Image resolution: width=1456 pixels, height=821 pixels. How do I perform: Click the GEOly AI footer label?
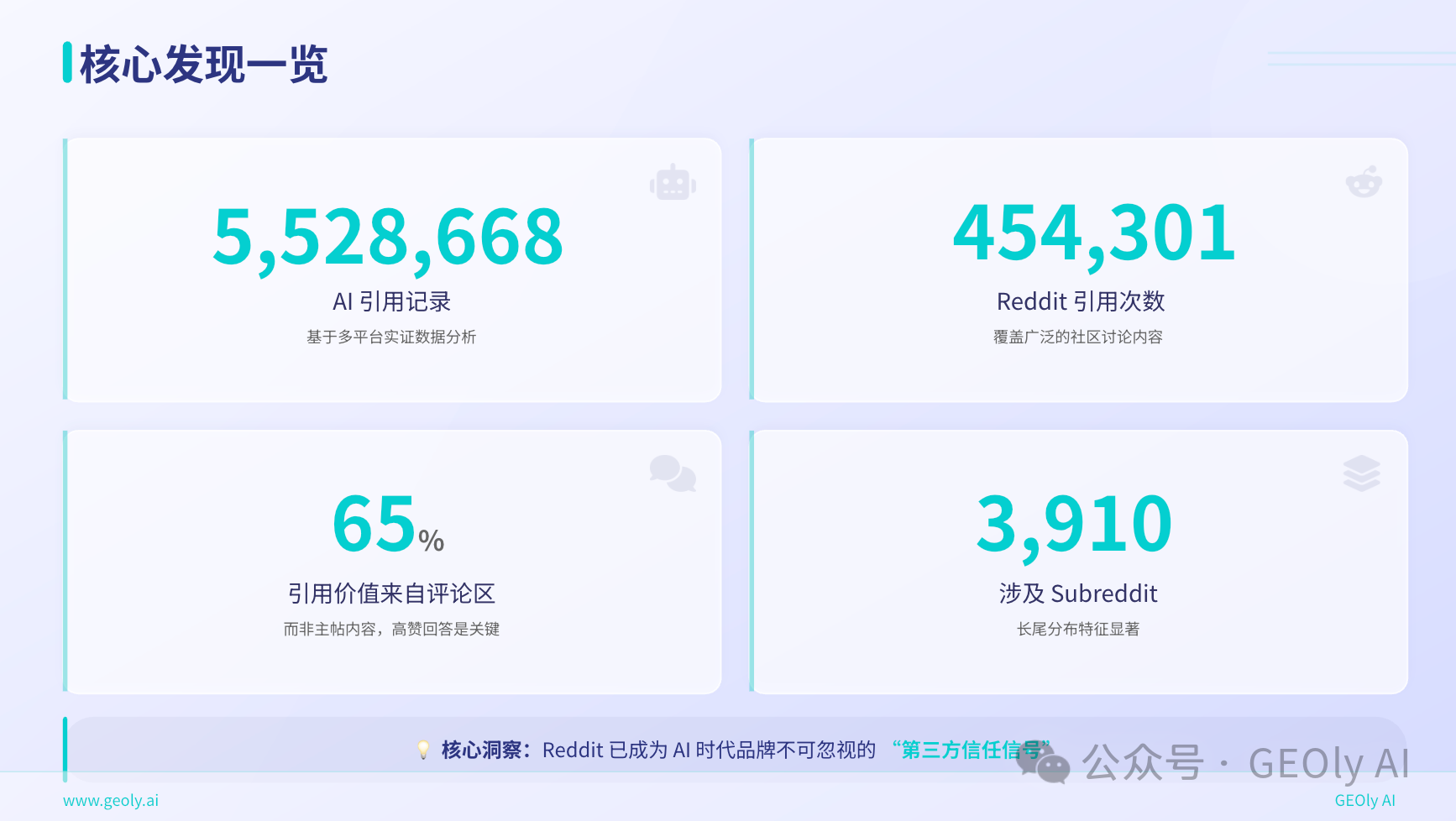(1364, 800)
